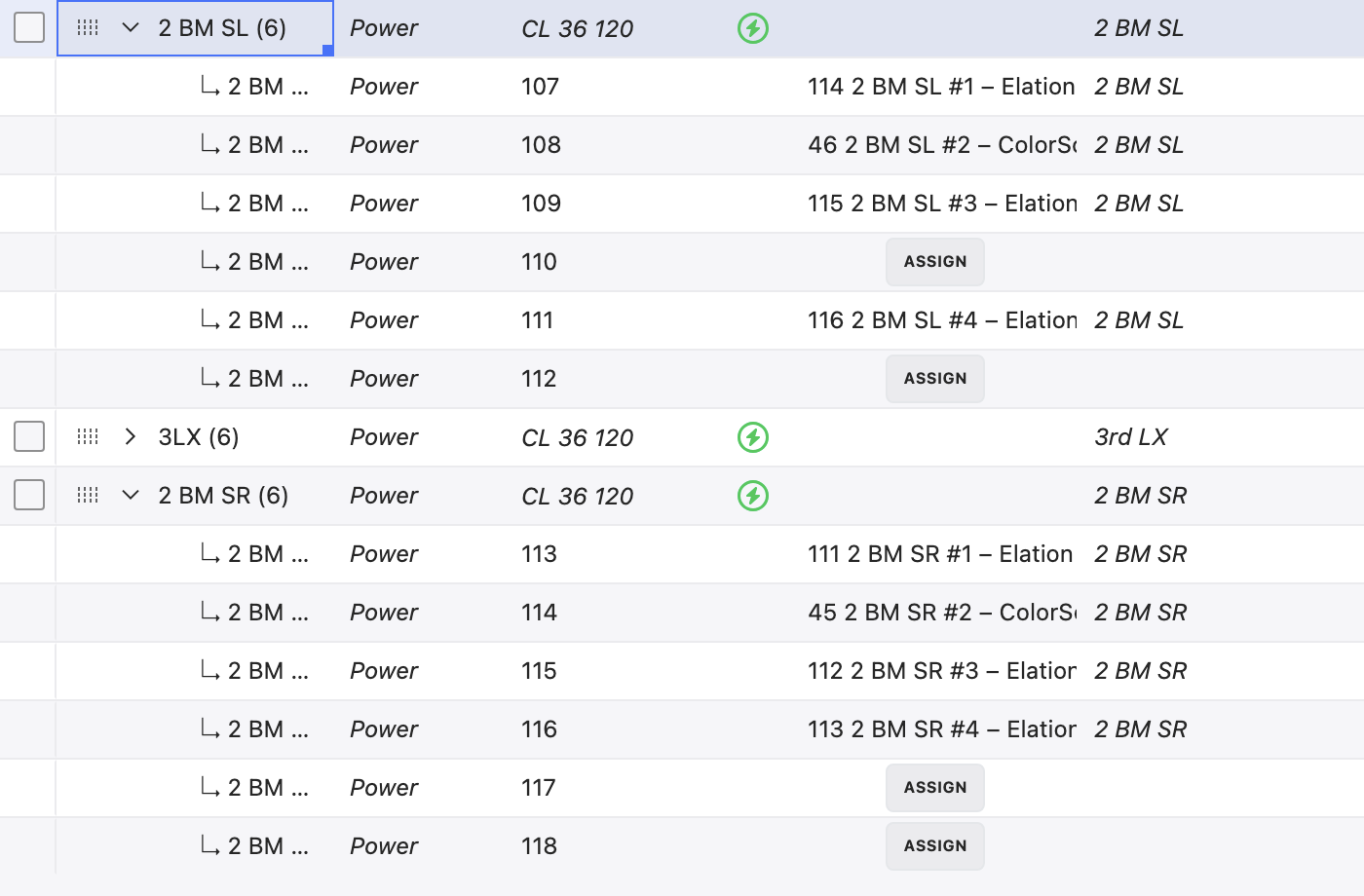Check the checkbox for the 2 BM SL group

[29, 28]
